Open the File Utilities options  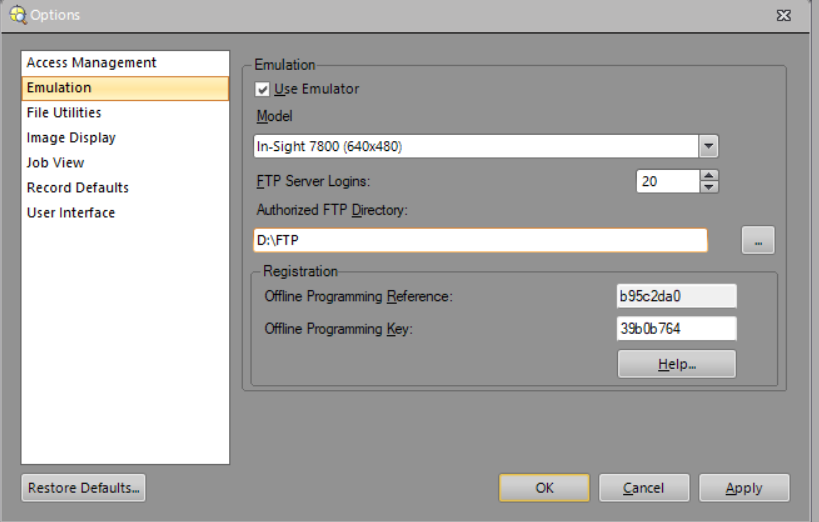[x=125, y=112]
